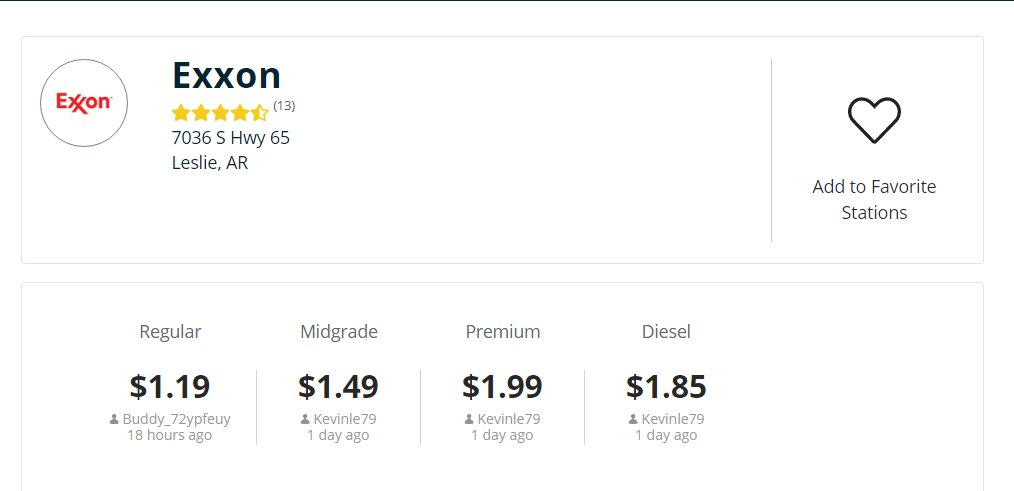Select the $1.49 Midgrade price

tap(338, 386)
